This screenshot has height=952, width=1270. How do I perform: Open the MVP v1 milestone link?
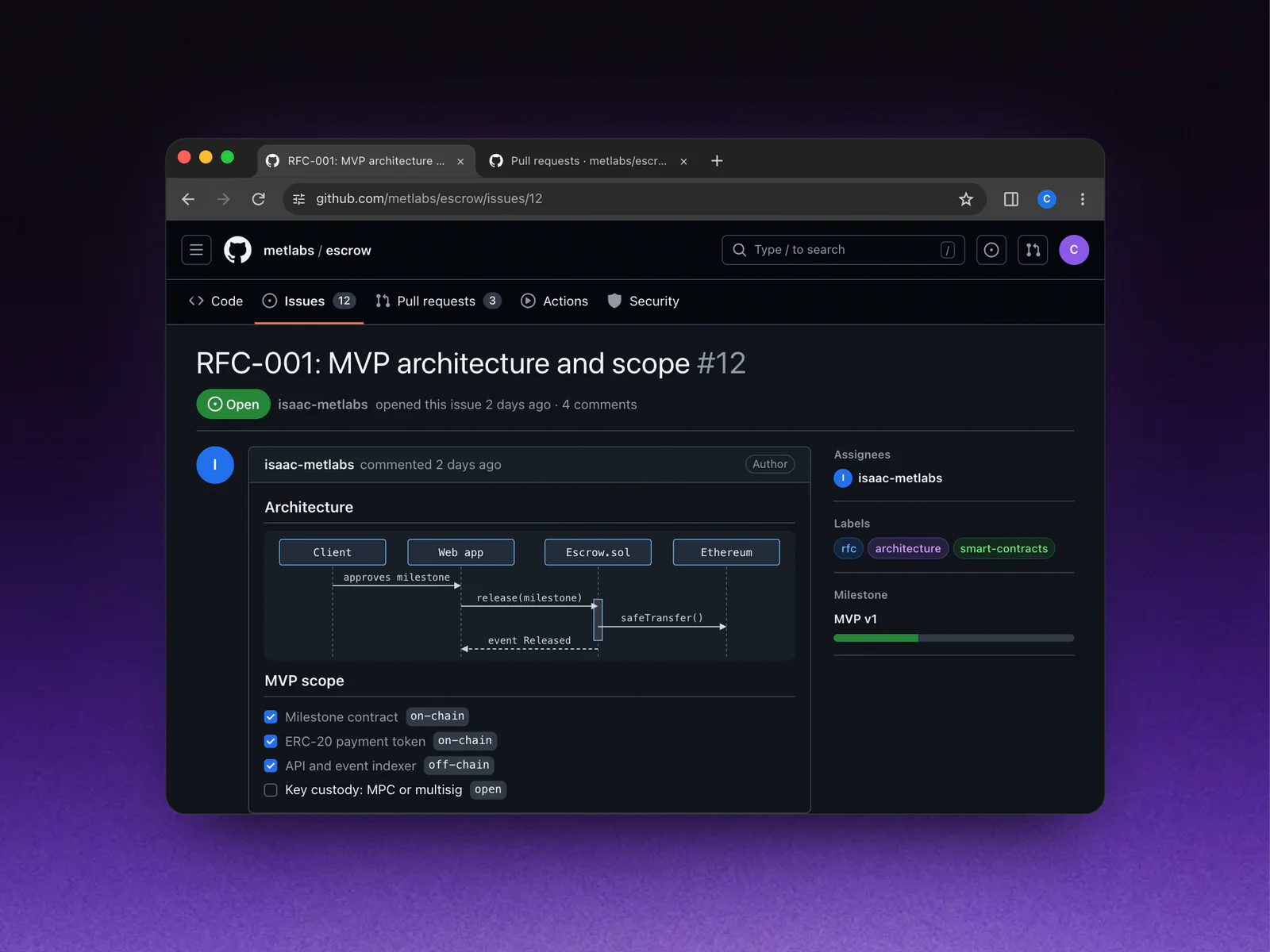pos(856,620)
